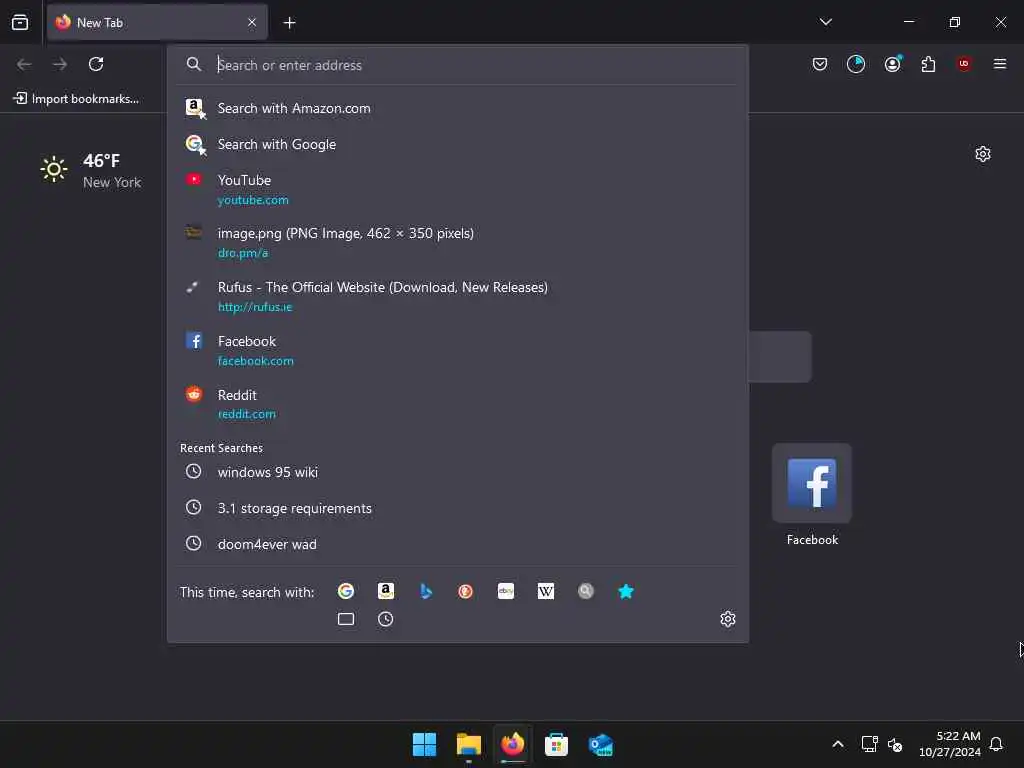Expand the list all tabs chevron
This screenshot has width=1024, height=768.
(825, 22)
